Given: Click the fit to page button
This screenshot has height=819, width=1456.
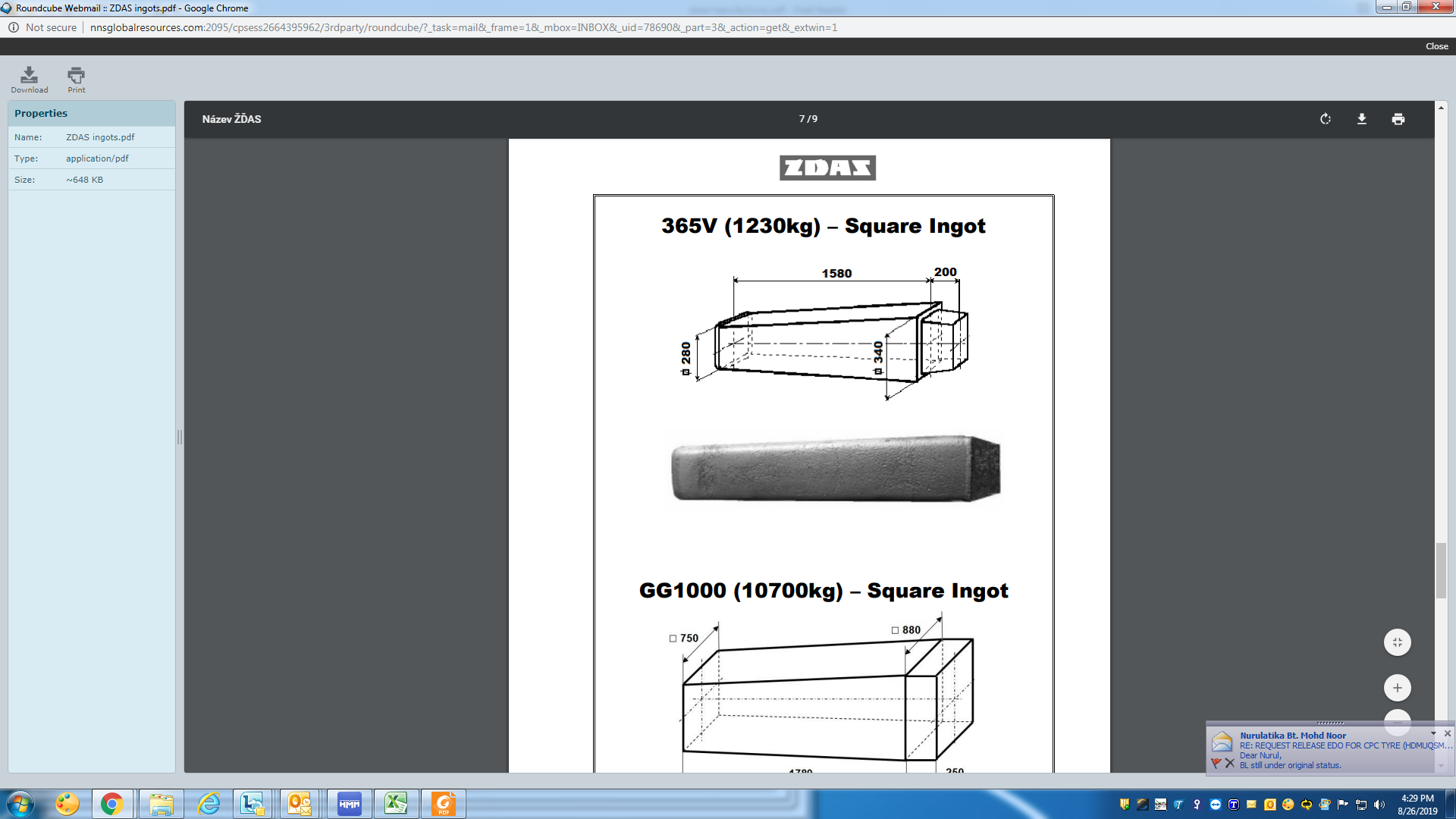Looking at the screenshot, I should click(1397, 642).
